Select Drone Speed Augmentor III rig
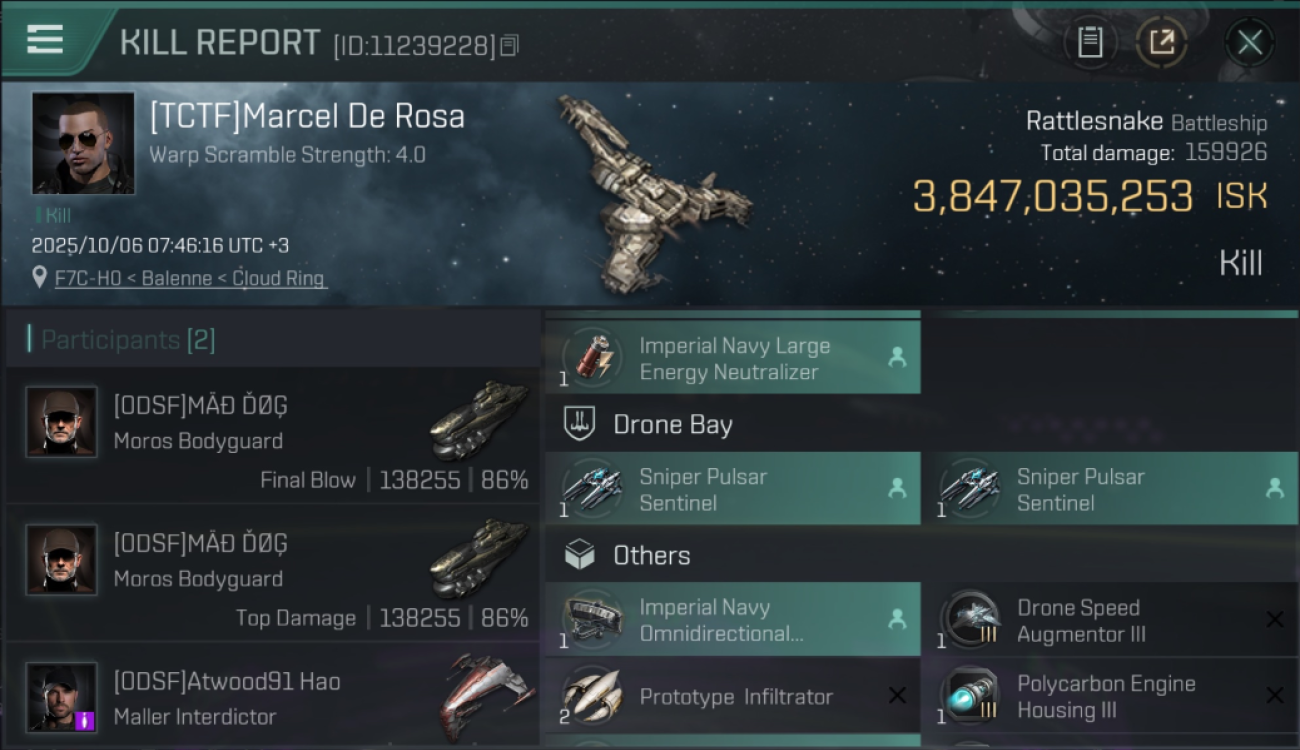The image size is (1300, 750). click(1110, 620)
